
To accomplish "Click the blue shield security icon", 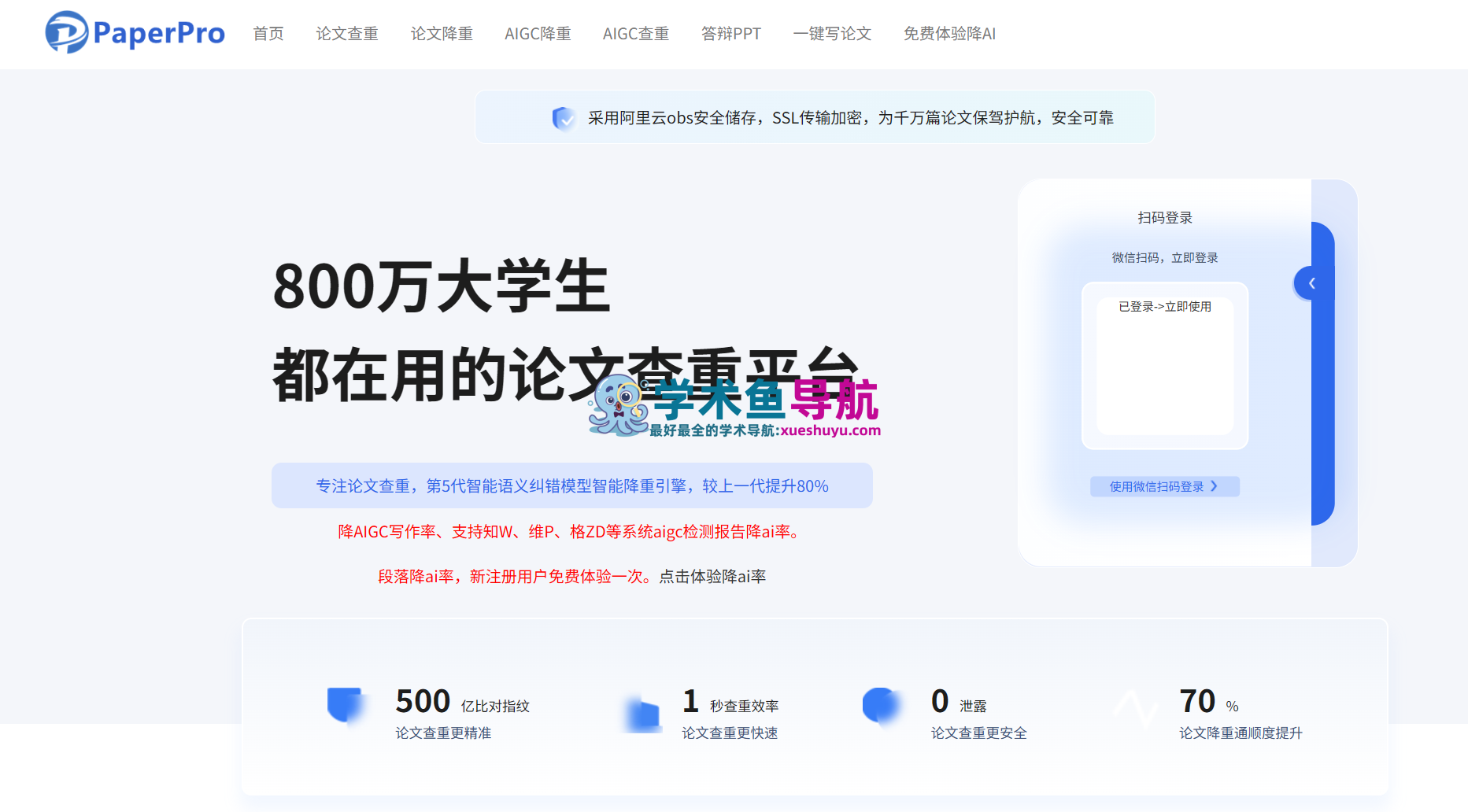I will click(x=564, y=118).
